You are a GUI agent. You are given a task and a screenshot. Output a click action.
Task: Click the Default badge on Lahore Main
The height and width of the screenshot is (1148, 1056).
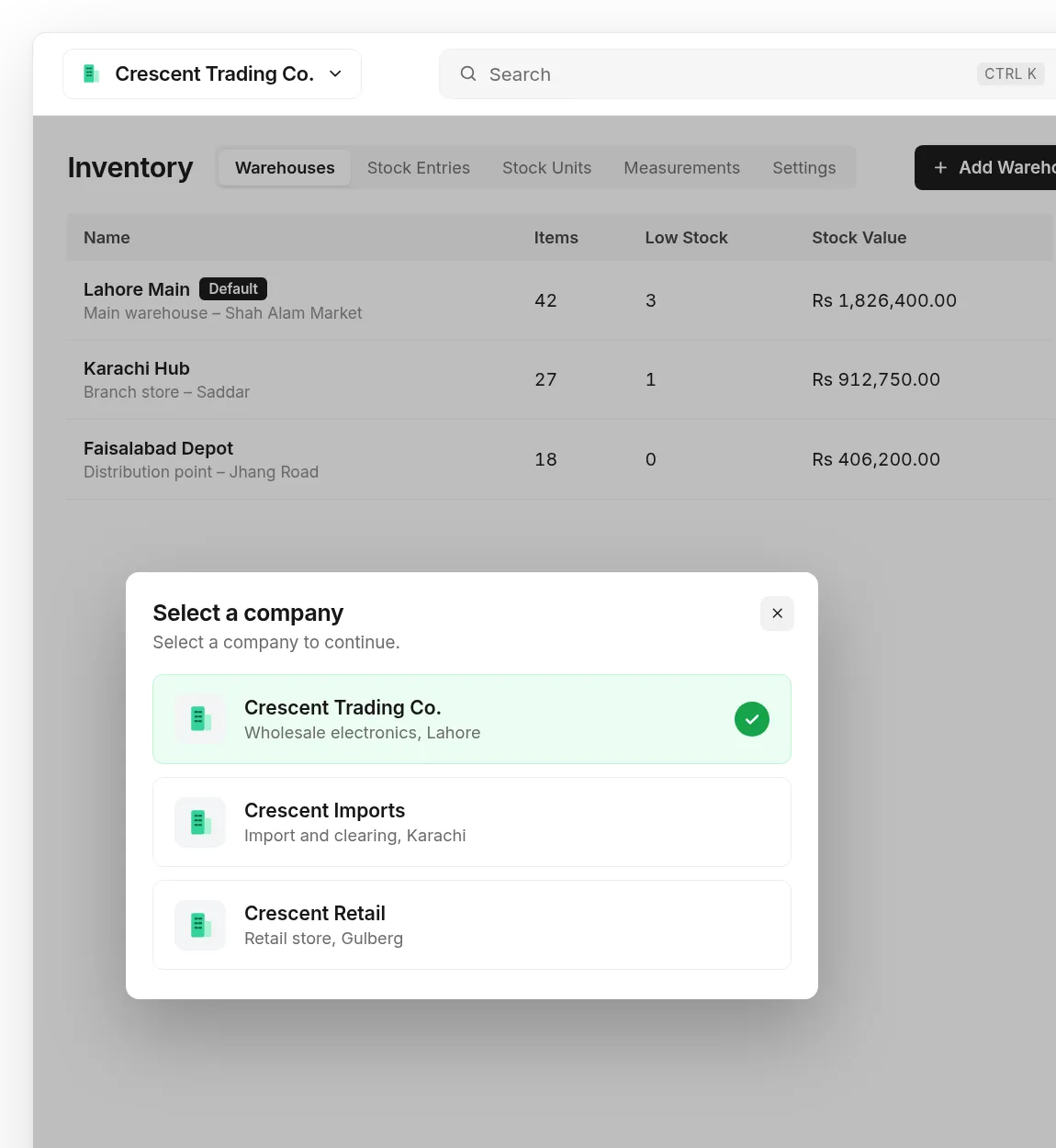click(x=233, y=288)
